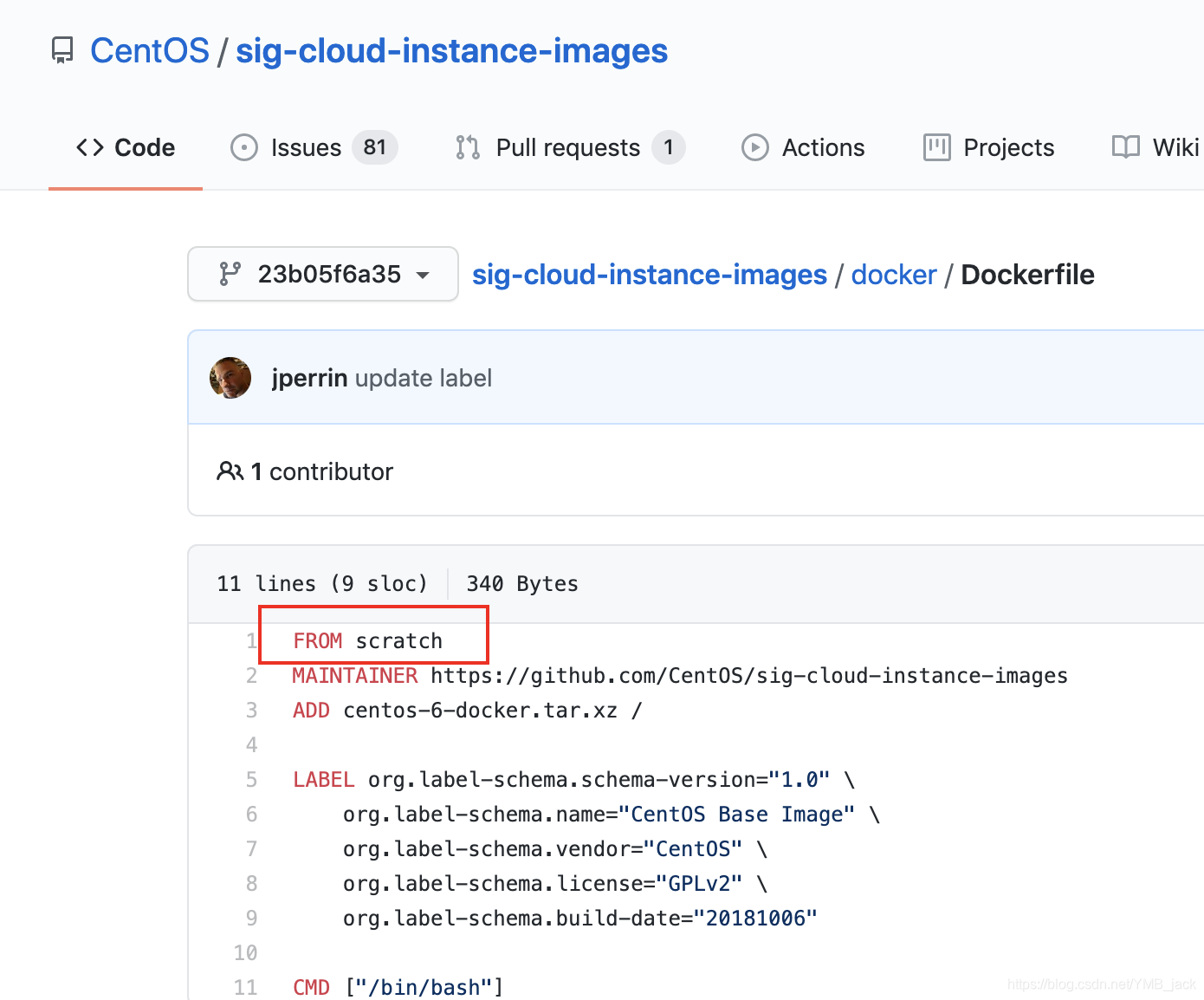Click the git branch icon in the selector
The image size is (1204, 1000).
[230, 274]
